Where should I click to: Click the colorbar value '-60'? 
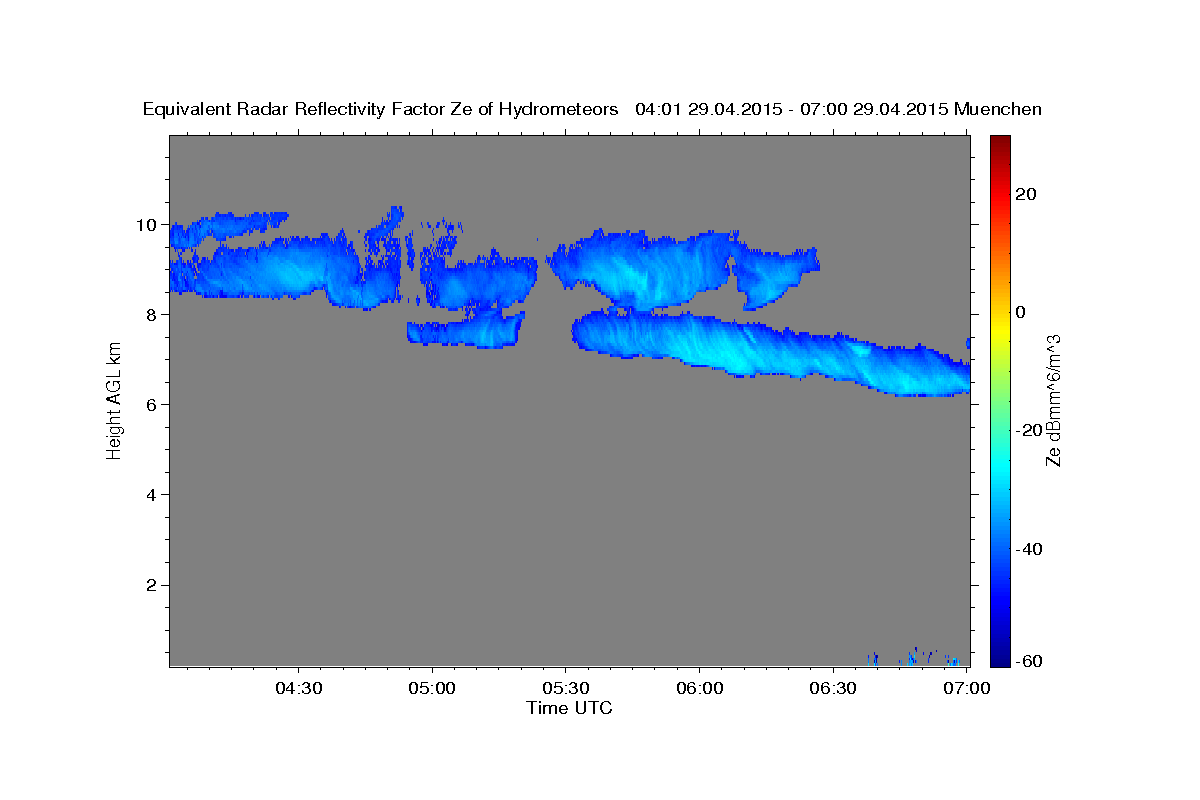(1027, 661)
